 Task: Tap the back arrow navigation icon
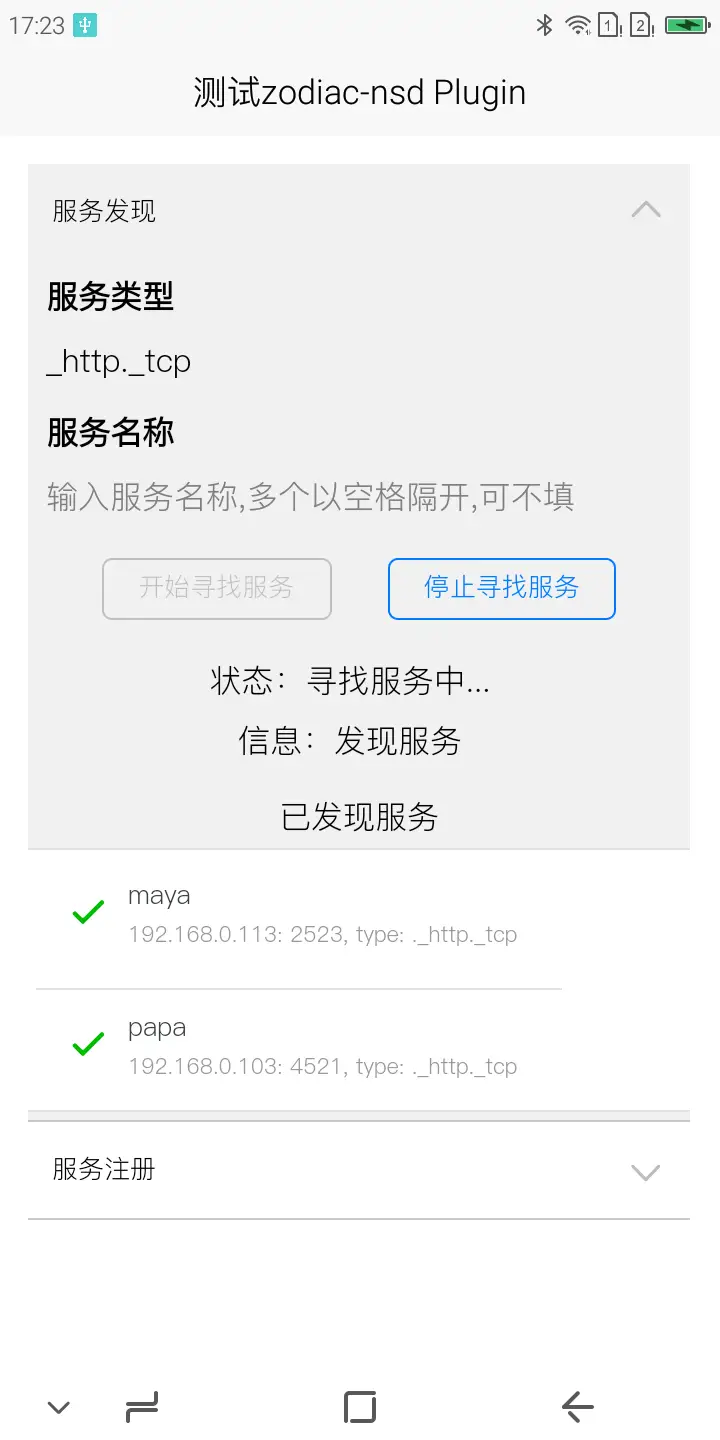point(578,1407)
